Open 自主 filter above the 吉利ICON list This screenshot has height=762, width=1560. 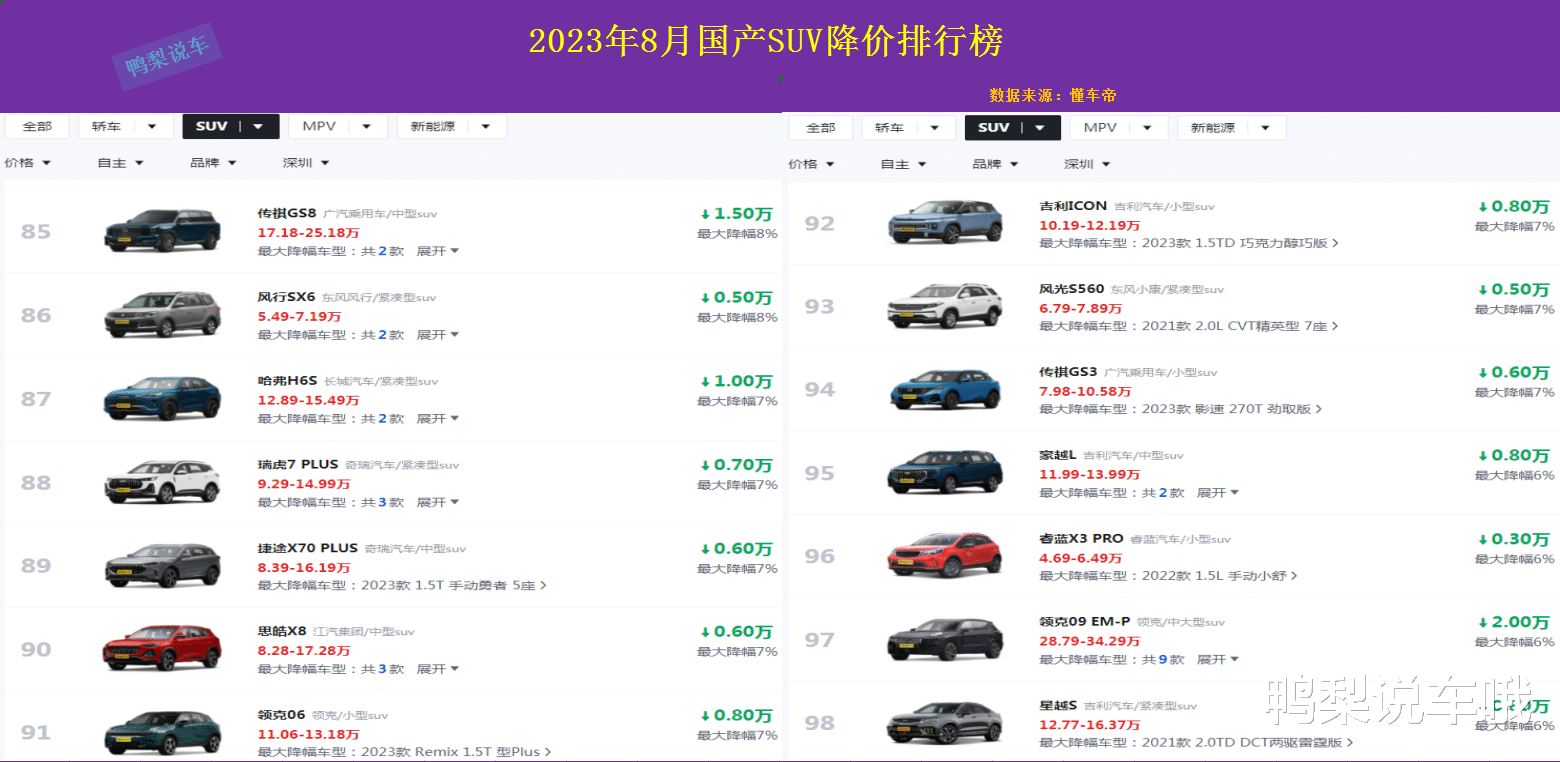pos(904,164)
